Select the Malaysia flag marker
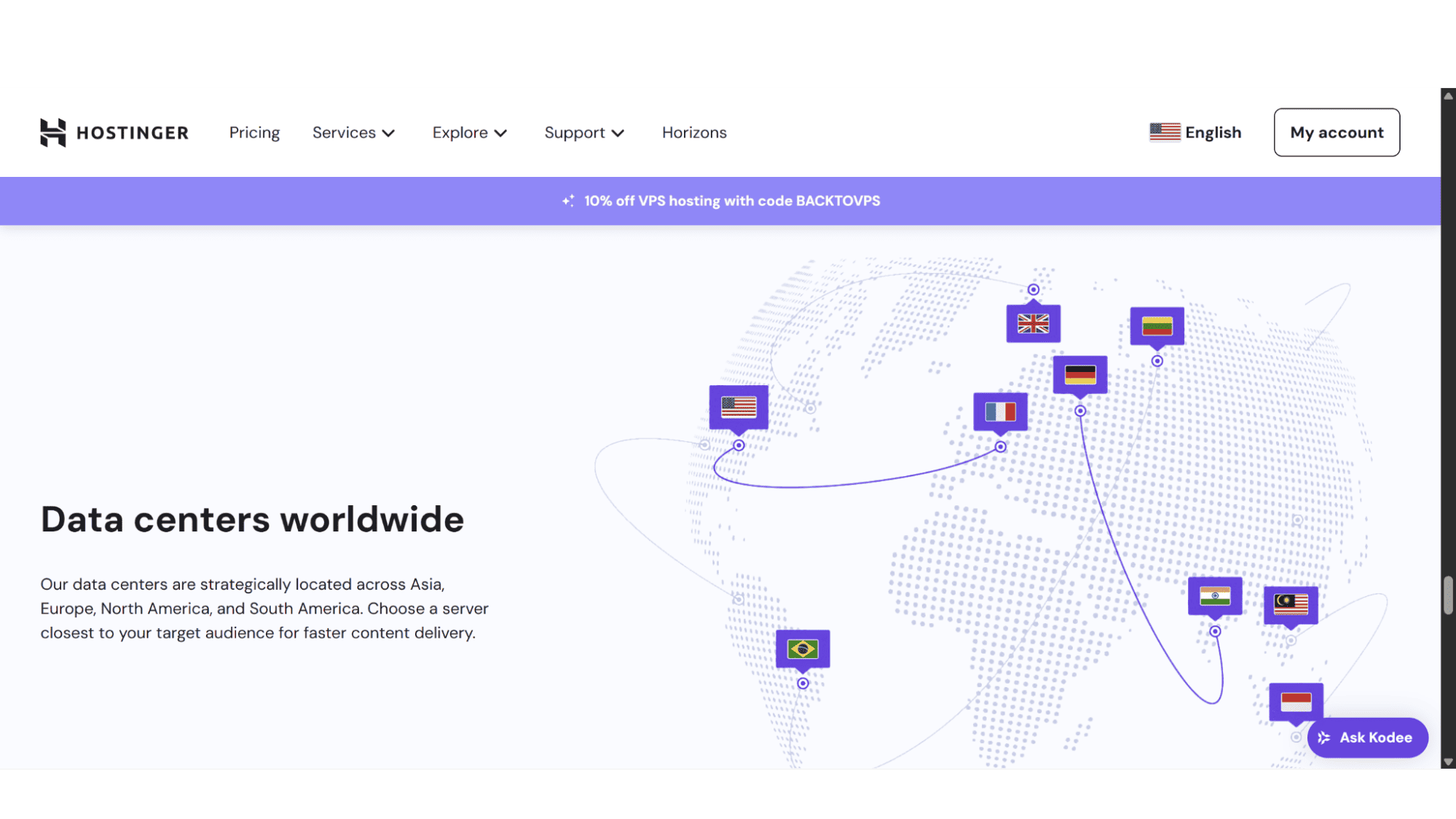The height and width of the screenshot is (819, 1456). pos(1291,605)
